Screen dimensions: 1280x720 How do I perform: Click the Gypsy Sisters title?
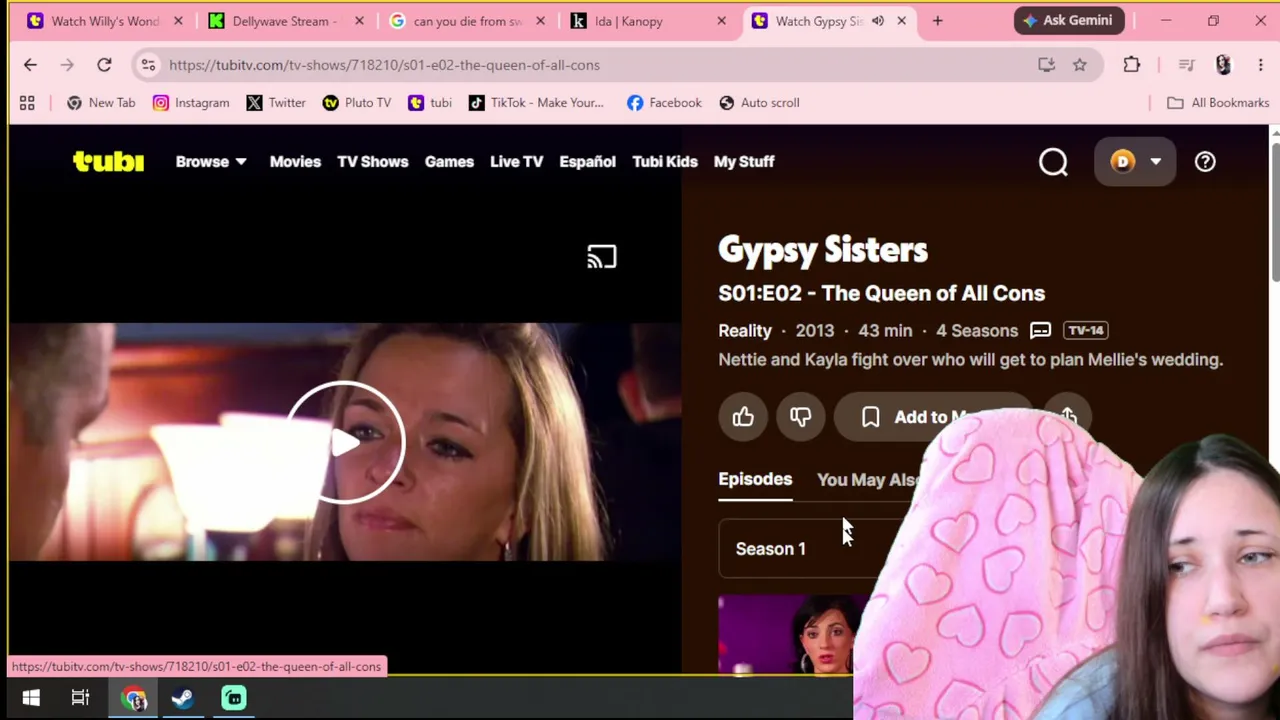(823, 250)
